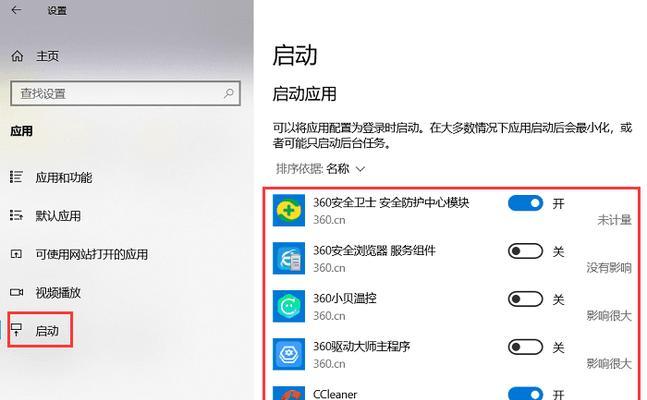
Task: Click the 未计量 impact label
Action: coord(614,220)
